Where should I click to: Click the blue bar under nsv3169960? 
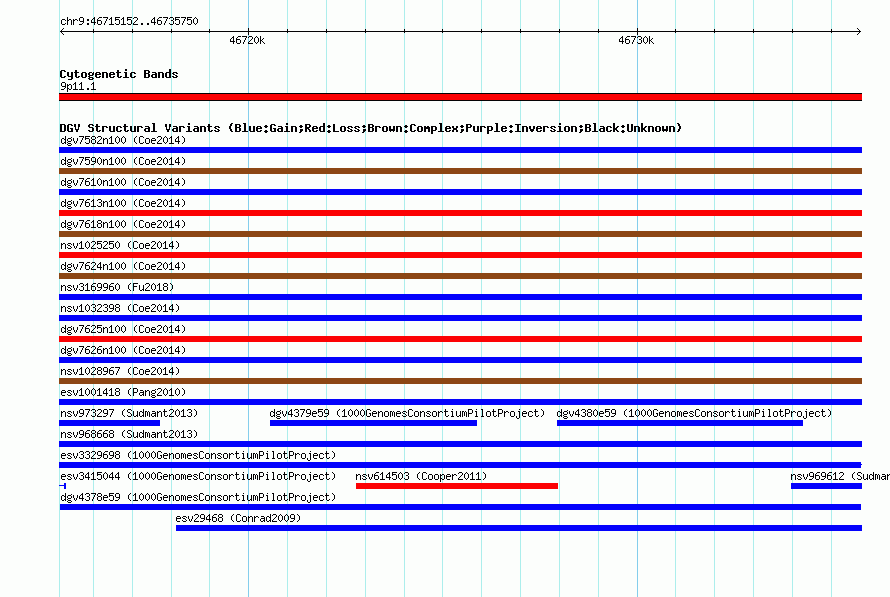[x=460, y=297]
